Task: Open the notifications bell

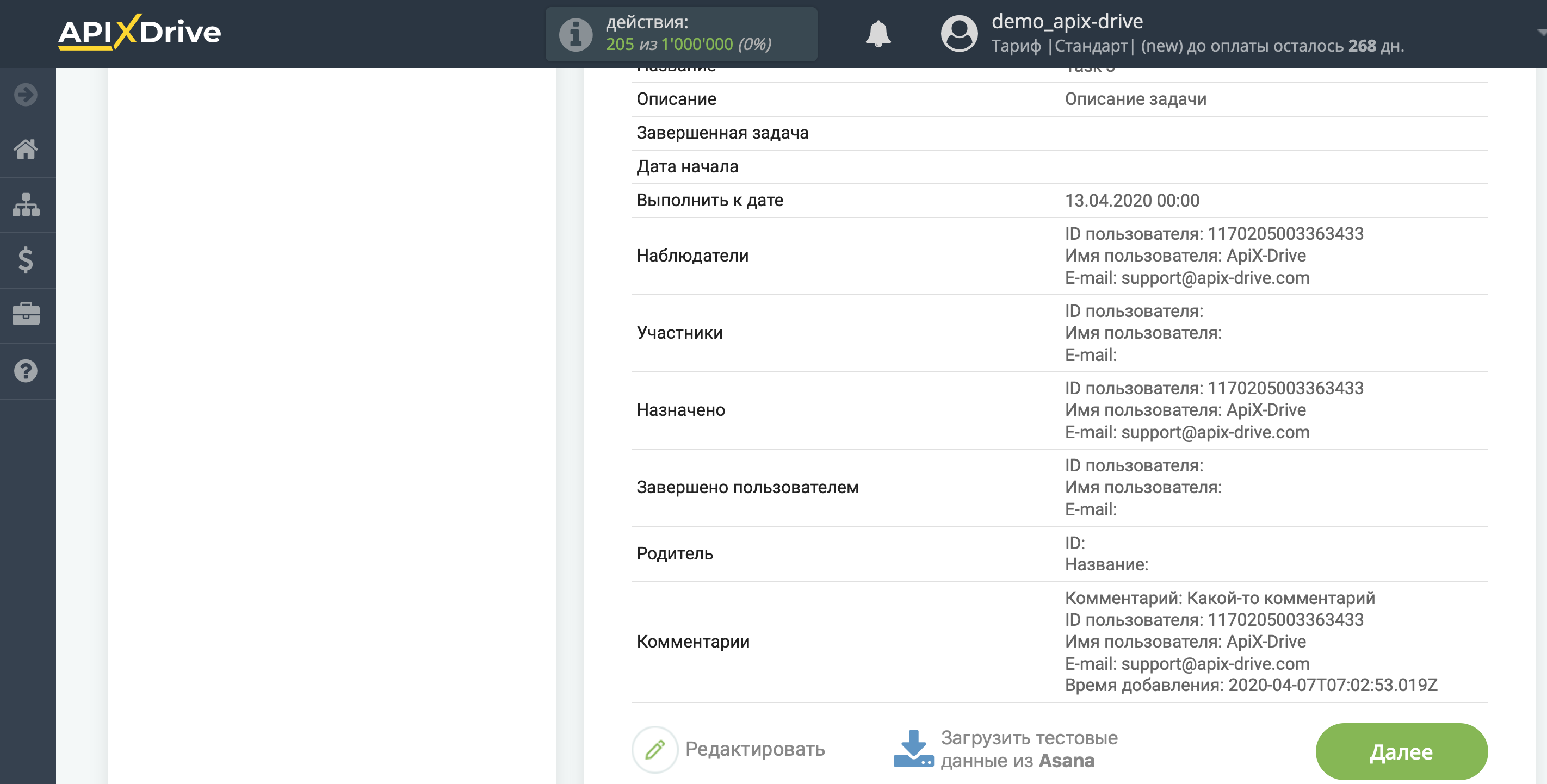Action: point(877,34)
